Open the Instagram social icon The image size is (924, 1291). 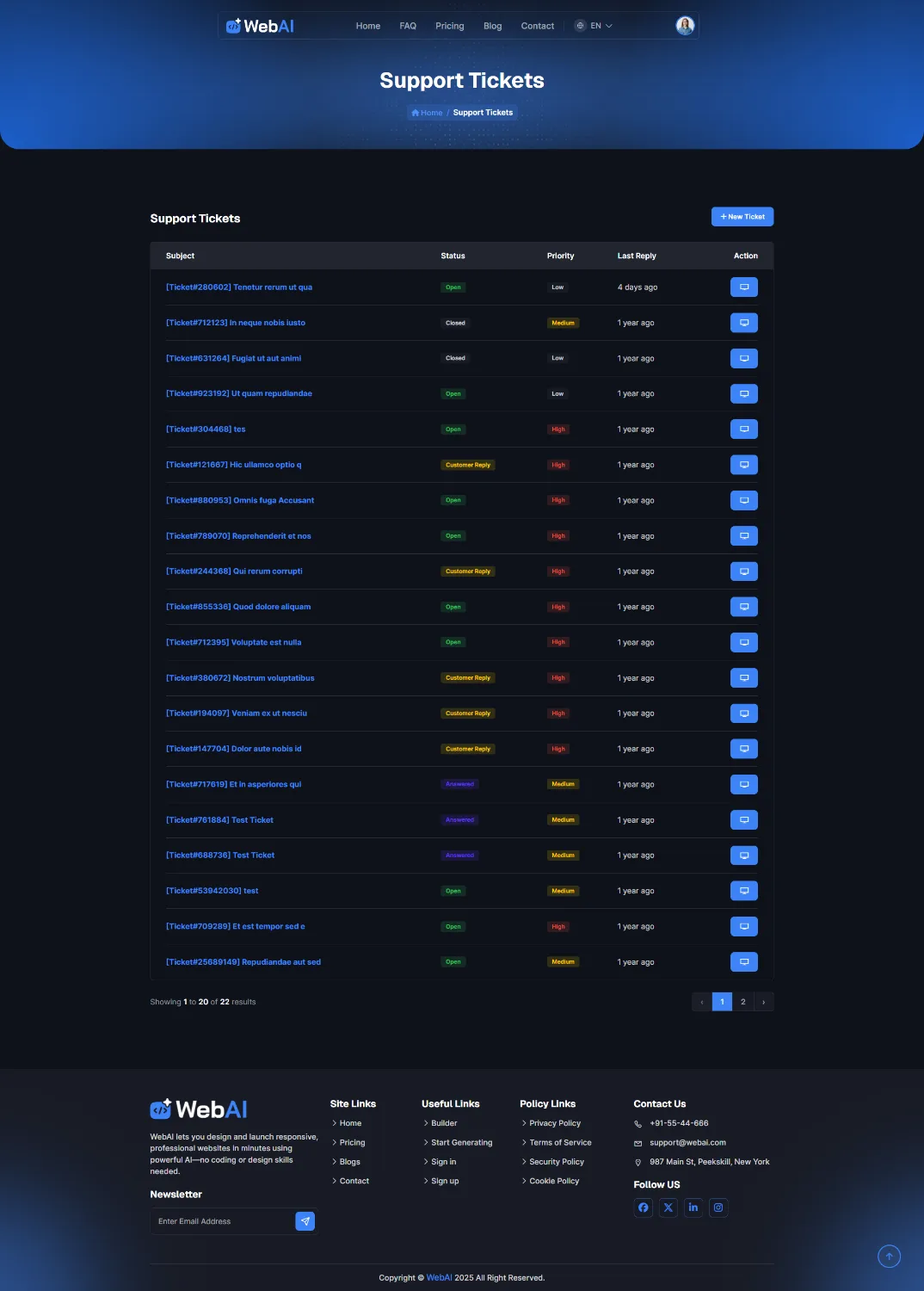pyautogui.click(x=718, y=1208)
